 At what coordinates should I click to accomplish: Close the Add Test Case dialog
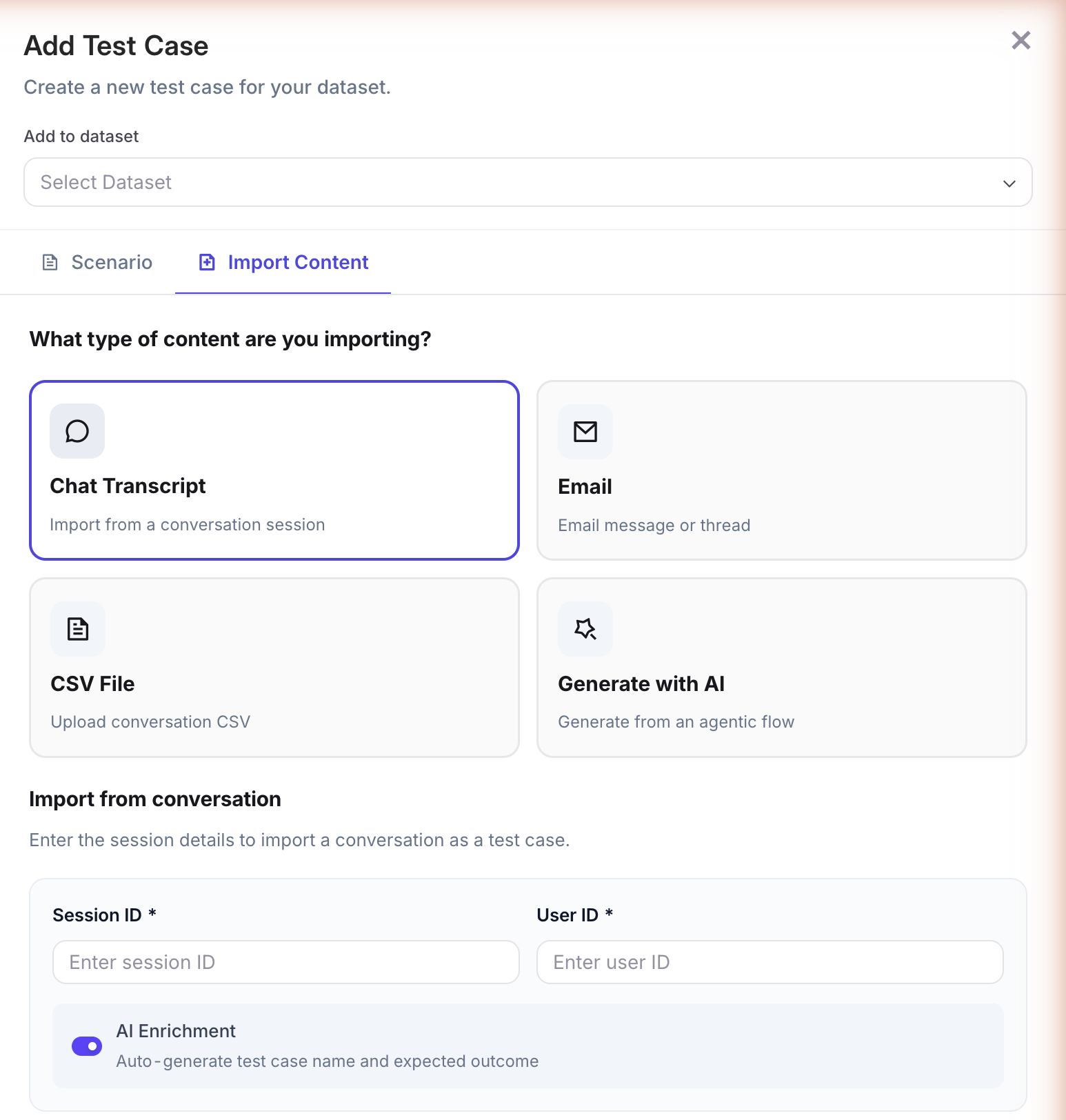pos(1020,41)
